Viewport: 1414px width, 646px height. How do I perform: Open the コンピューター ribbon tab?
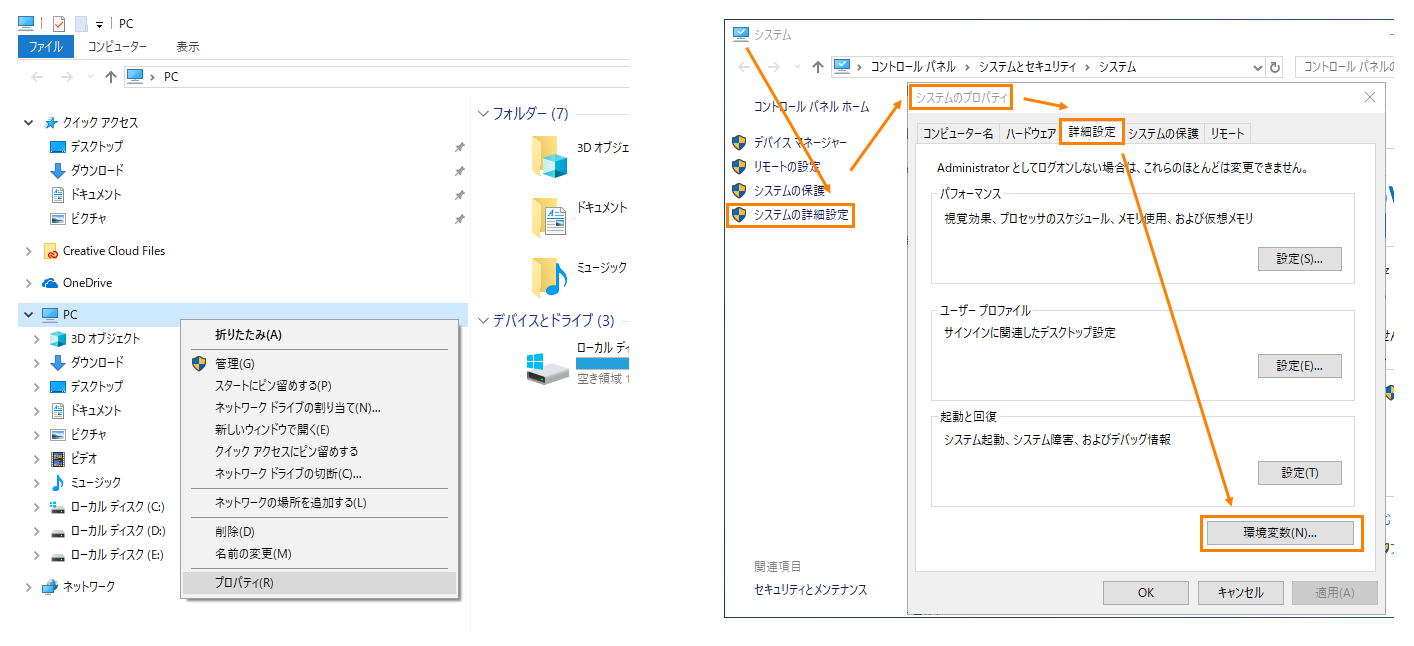[x=117, y=47]
